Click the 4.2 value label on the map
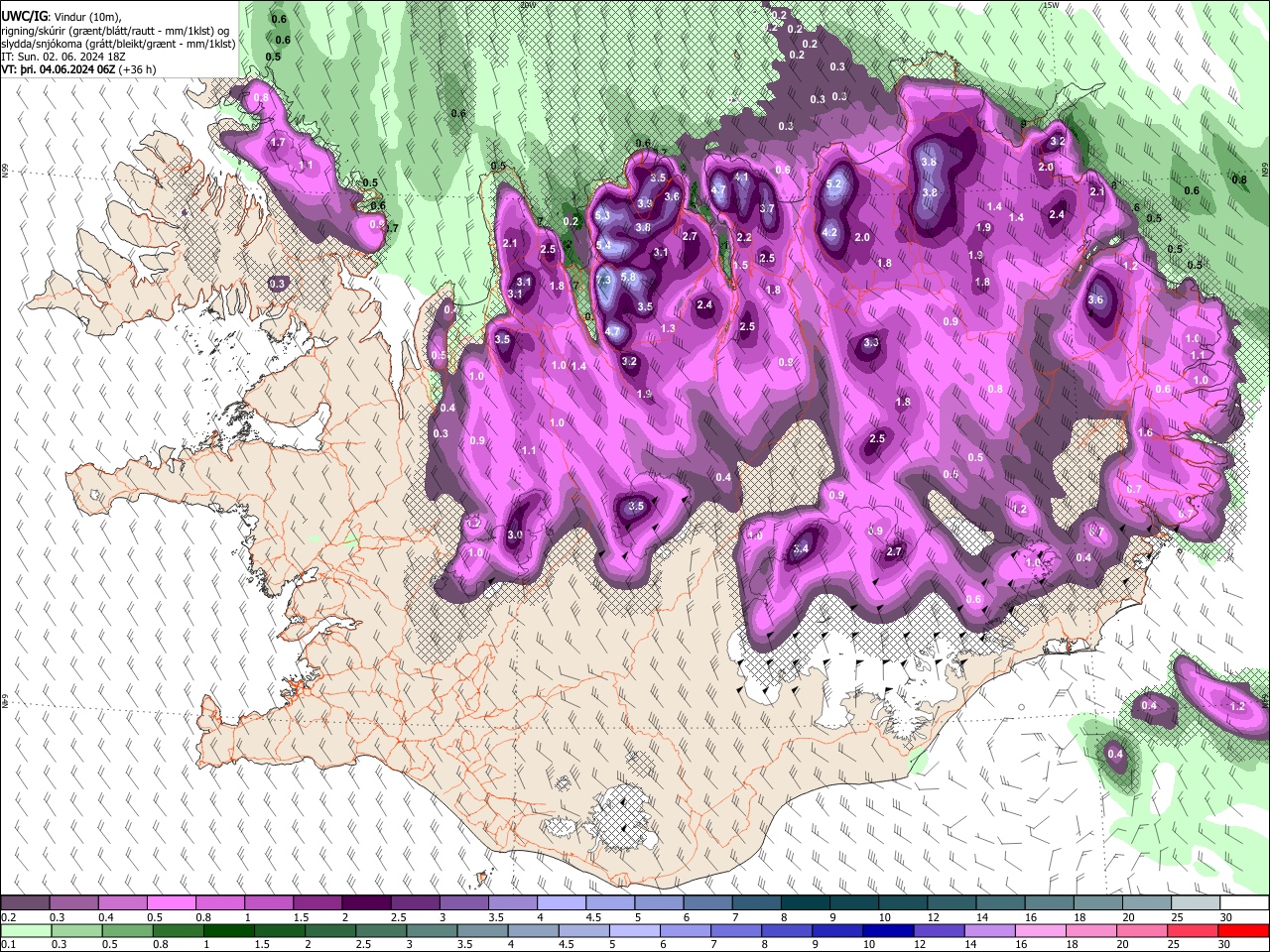The image size is (1270, 952). tap(830, 233)
